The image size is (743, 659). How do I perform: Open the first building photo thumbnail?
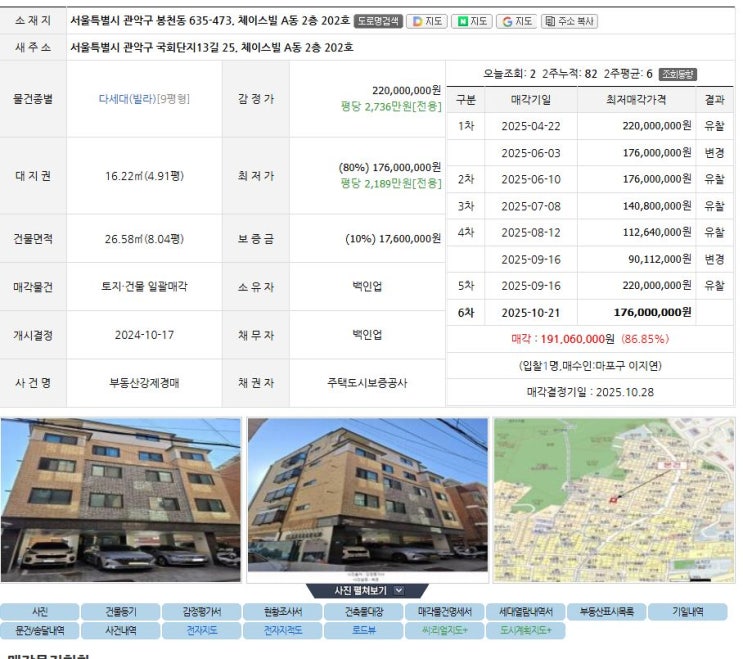[121, 500]
